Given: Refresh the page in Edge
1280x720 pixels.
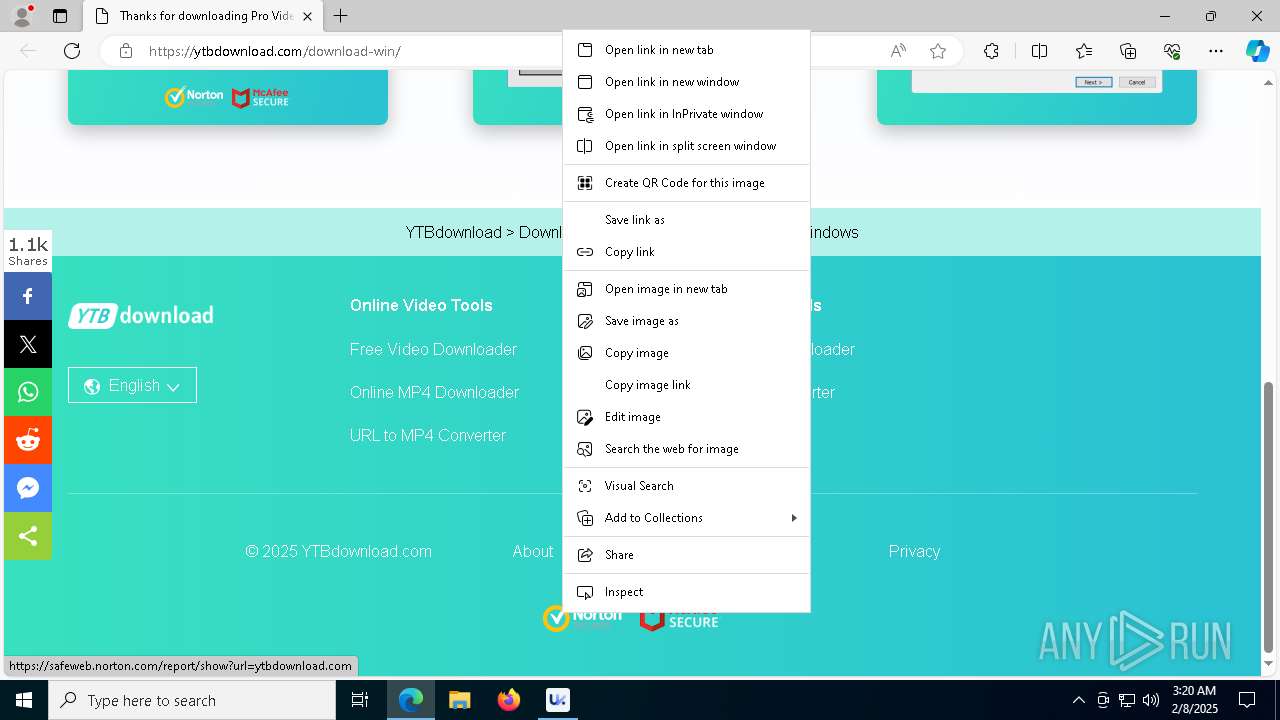Looking at the screenshot, I should click(72, 51).
